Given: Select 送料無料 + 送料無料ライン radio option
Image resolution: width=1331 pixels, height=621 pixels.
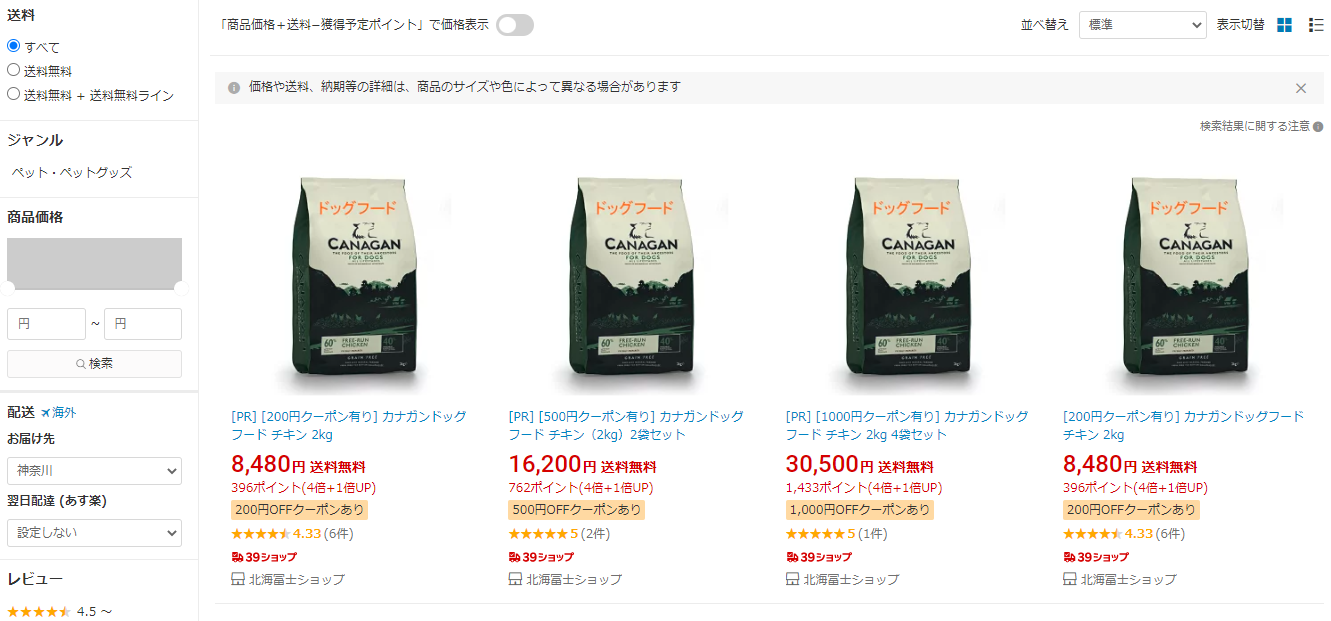Looking at the screenshot, I should pyautogui.click(x=14, y=94).
